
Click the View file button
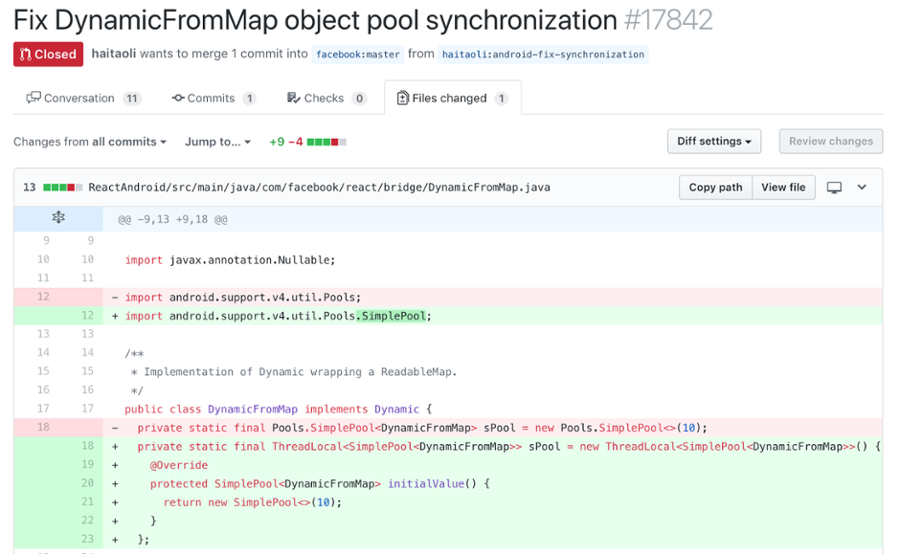point(783,187)
